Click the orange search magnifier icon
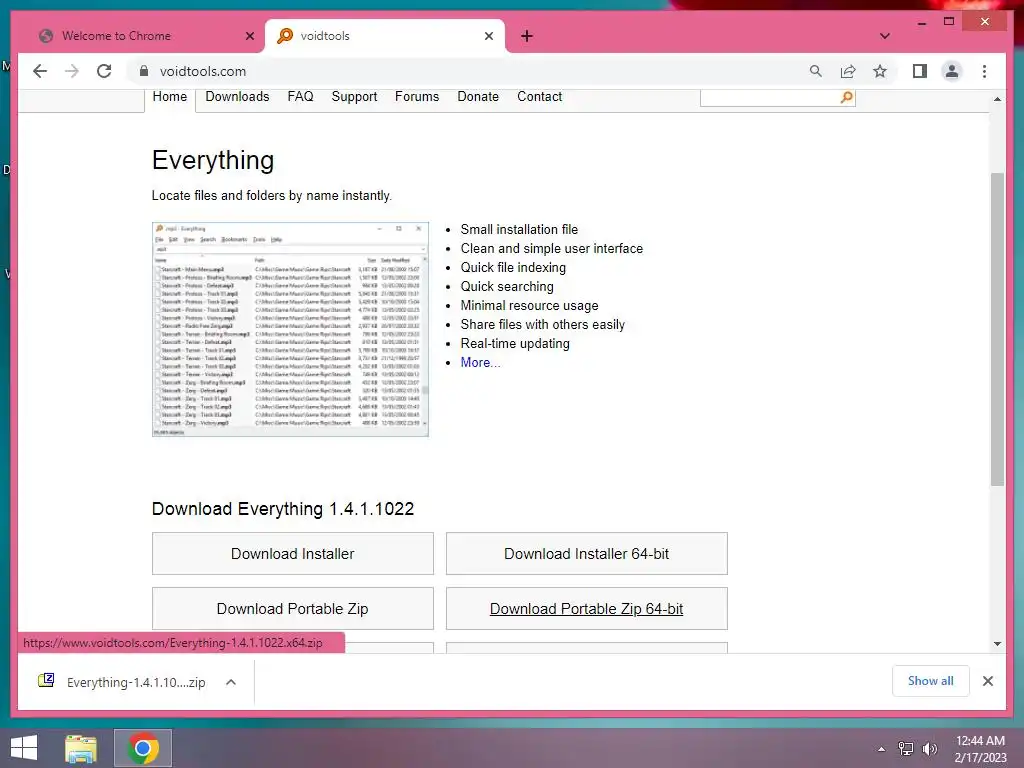 (846, 97)
